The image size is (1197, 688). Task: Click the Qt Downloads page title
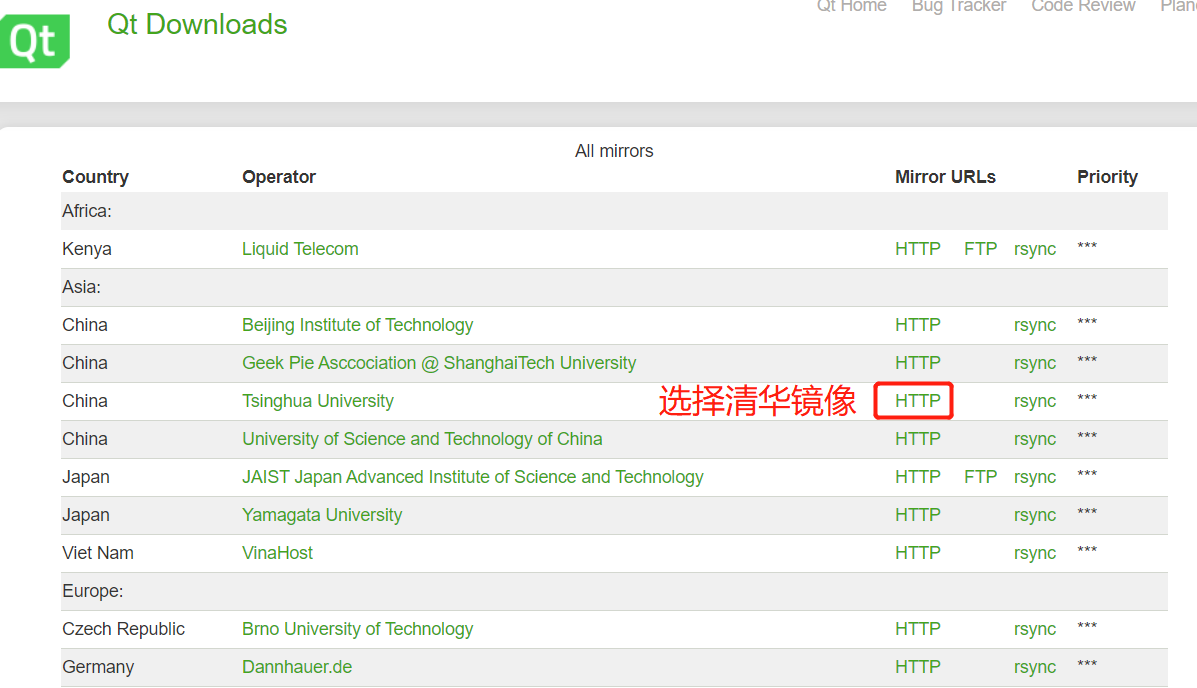(x=197, y=24)
